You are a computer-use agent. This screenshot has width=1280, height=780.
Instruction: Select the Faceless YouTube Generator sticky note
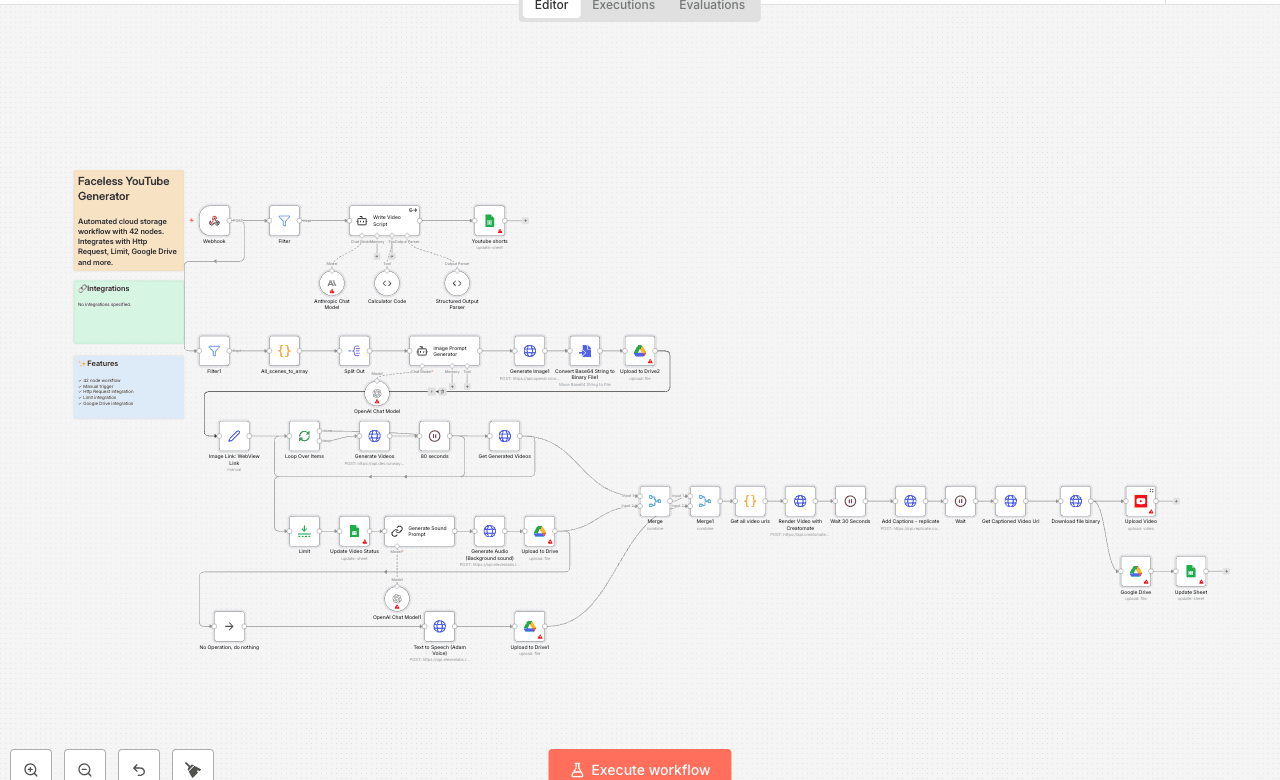[x=128, y=220]
